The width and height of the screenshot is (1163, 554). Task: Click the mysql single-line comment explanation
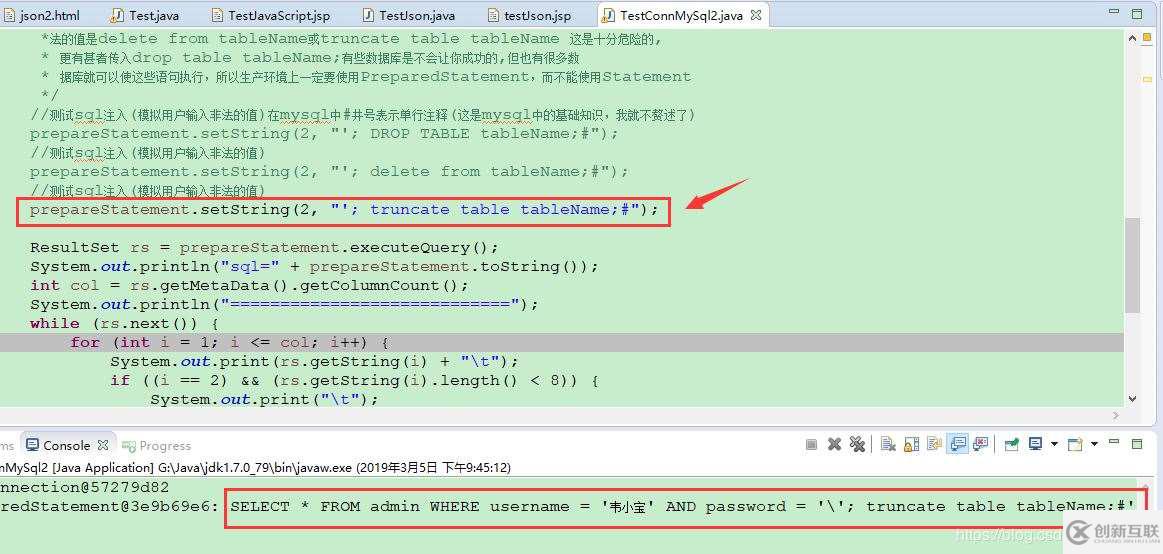[363, 115]
